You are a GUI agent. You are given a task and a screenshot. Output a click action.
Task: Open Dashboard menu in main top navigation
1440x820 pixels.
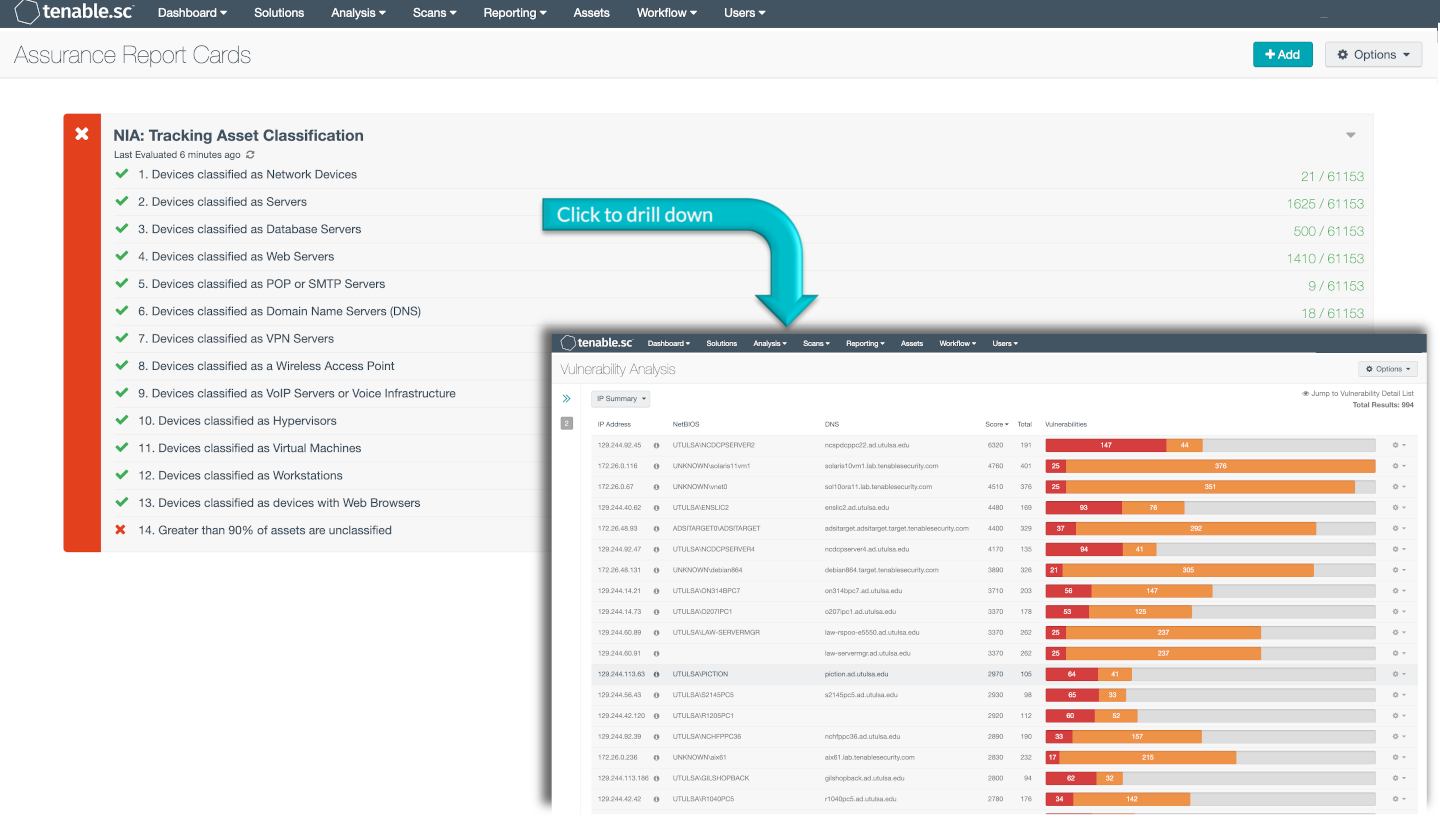point(192,13)
